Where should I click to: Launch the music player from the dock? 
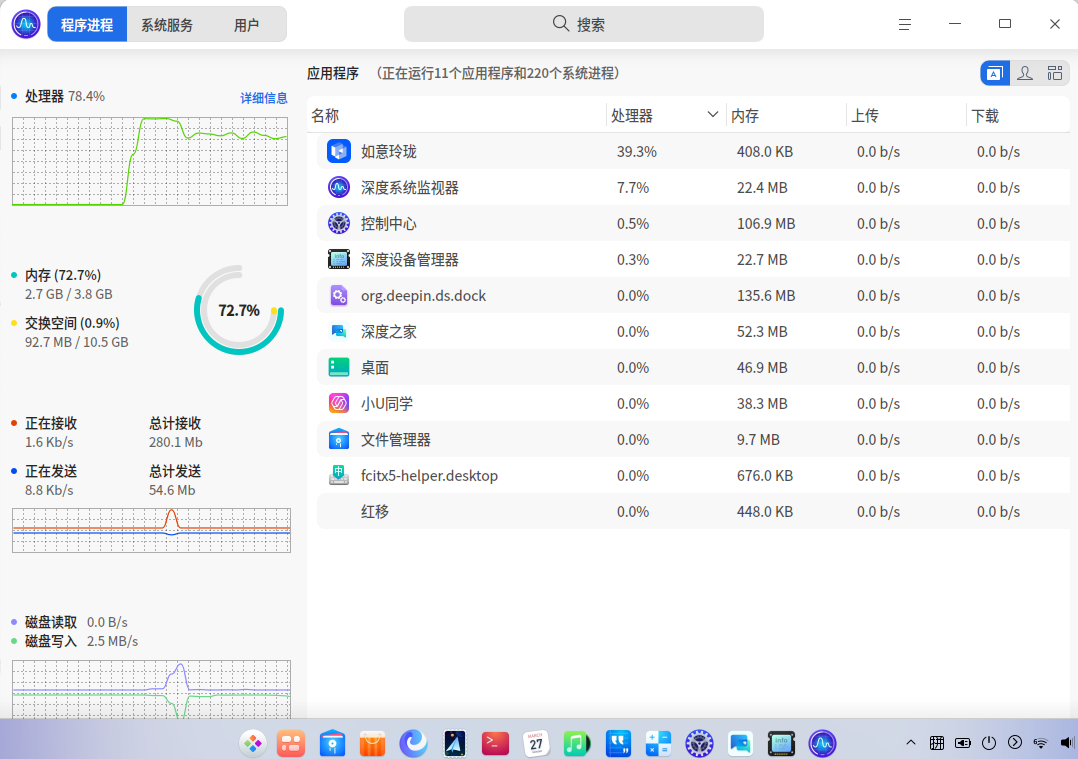tap(576, 743)
